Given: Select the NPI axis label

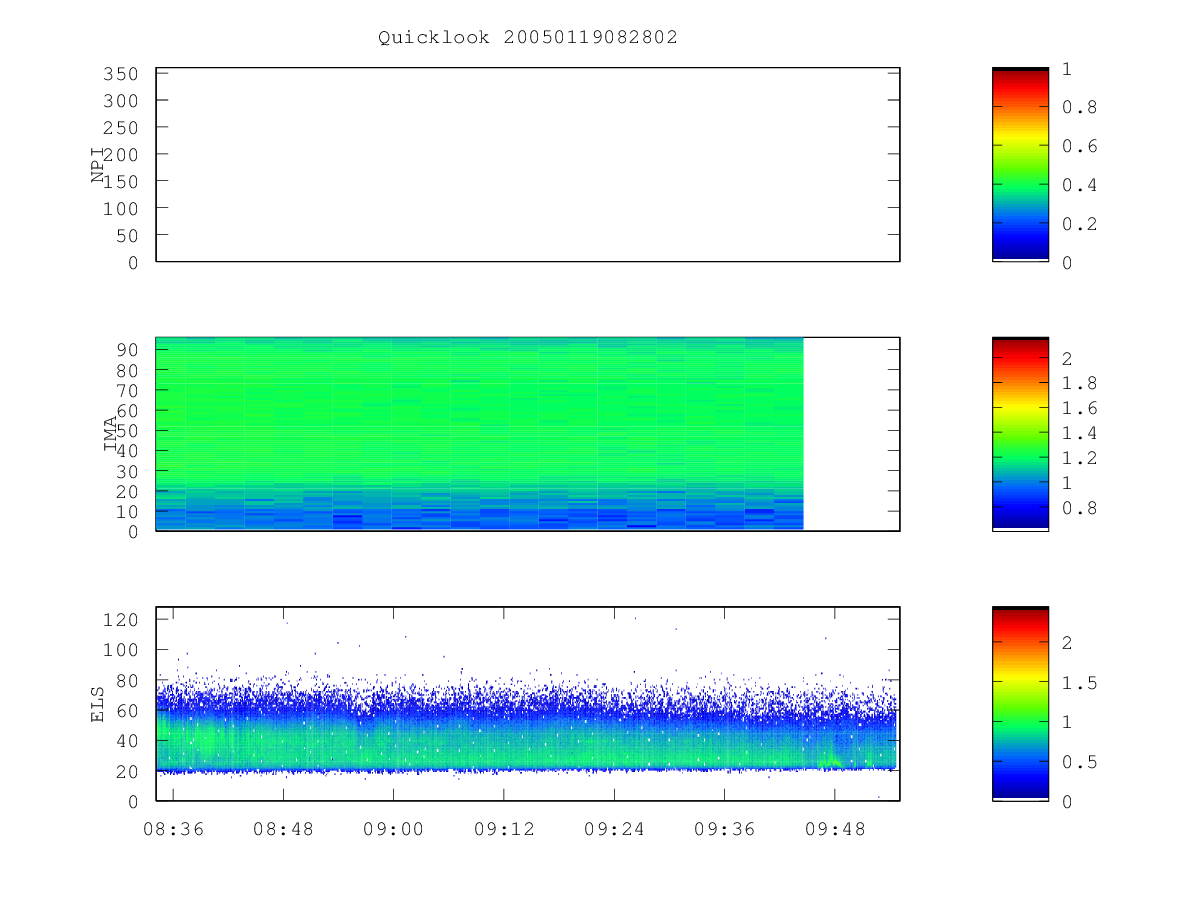Looking at the screenshot, I should tap(98, 165).
